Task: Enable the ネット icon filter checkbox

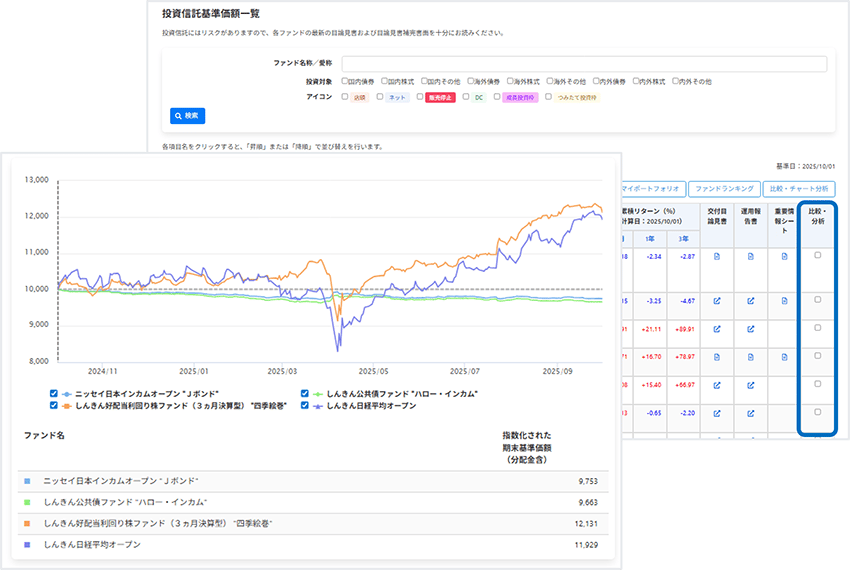Action: click(x=380, y=97)
